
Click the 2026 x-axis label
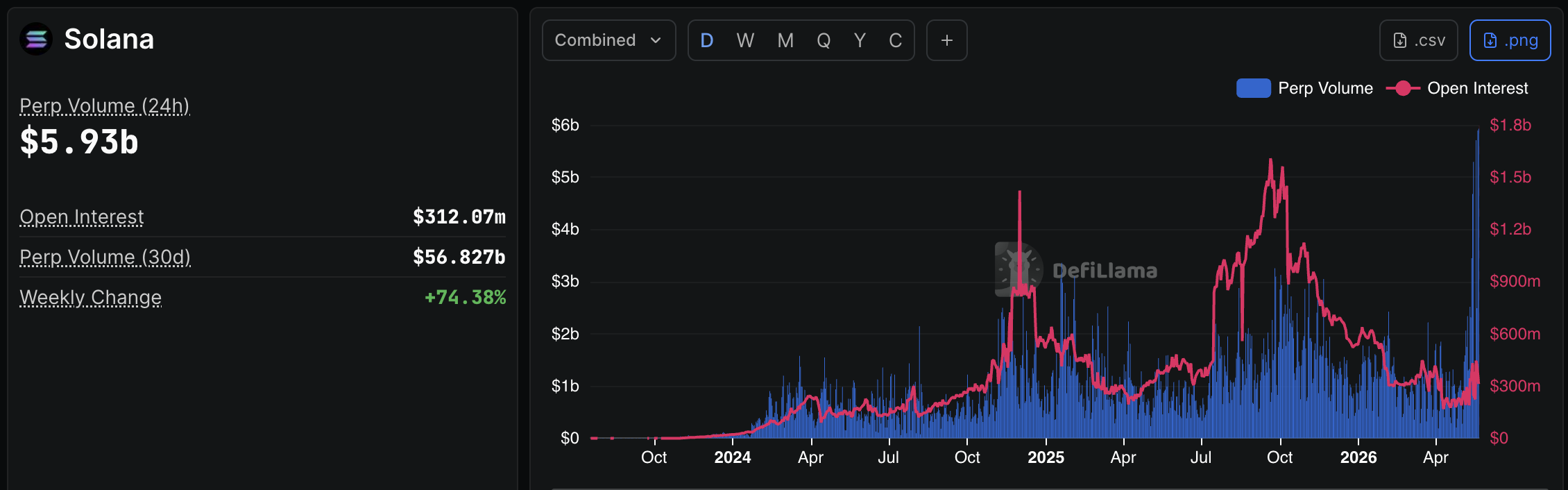pos(1358,457)
